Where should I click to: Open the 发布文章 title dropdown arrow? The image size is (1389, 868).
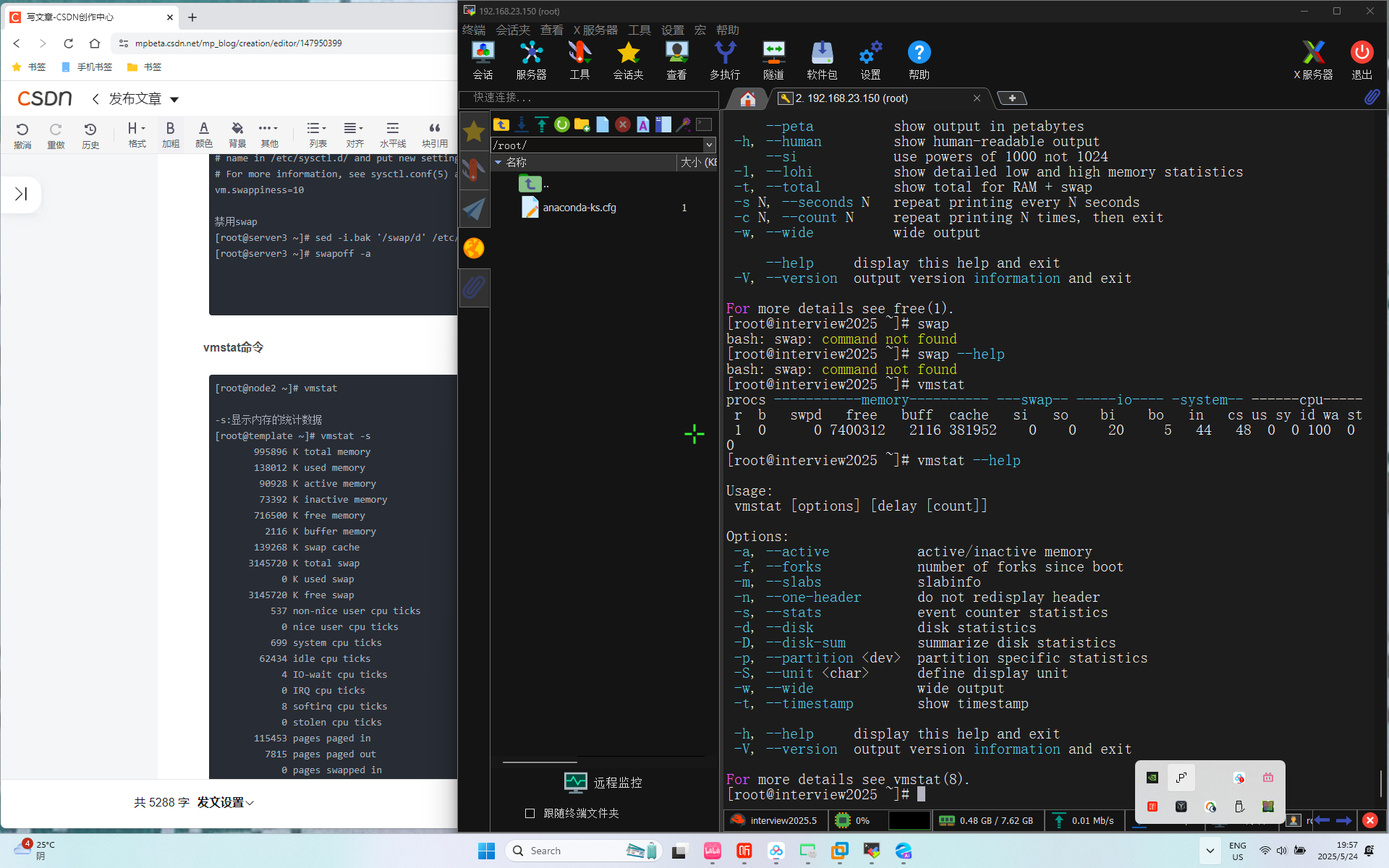(x=174, y=99)
